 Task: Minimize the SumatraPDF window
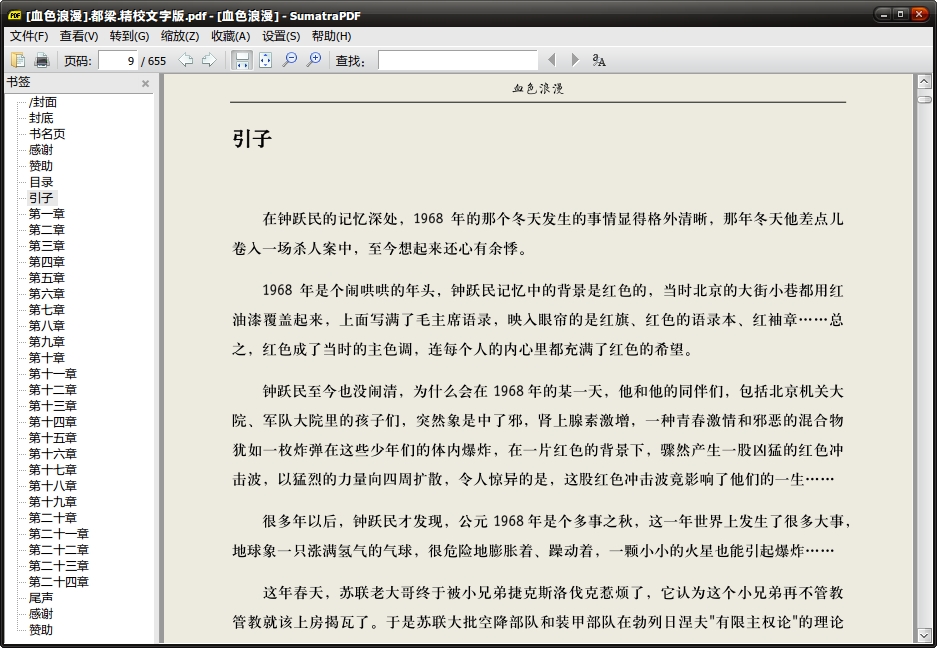[884, 14]
